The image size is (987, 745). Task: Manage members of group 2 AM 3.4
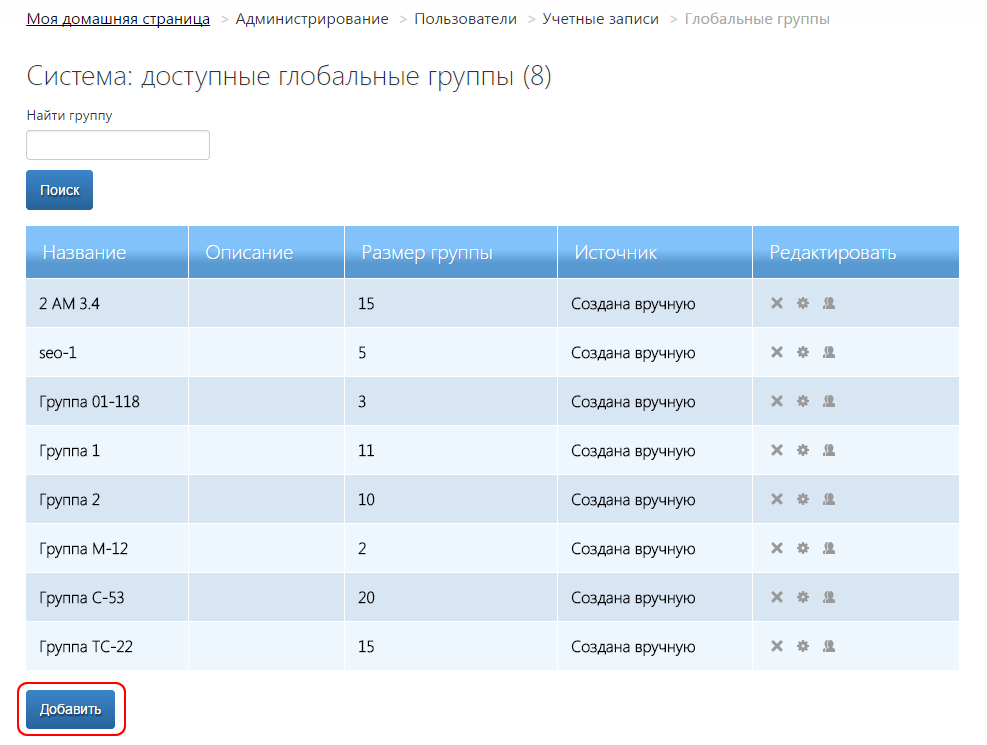(x=828, y=303)
